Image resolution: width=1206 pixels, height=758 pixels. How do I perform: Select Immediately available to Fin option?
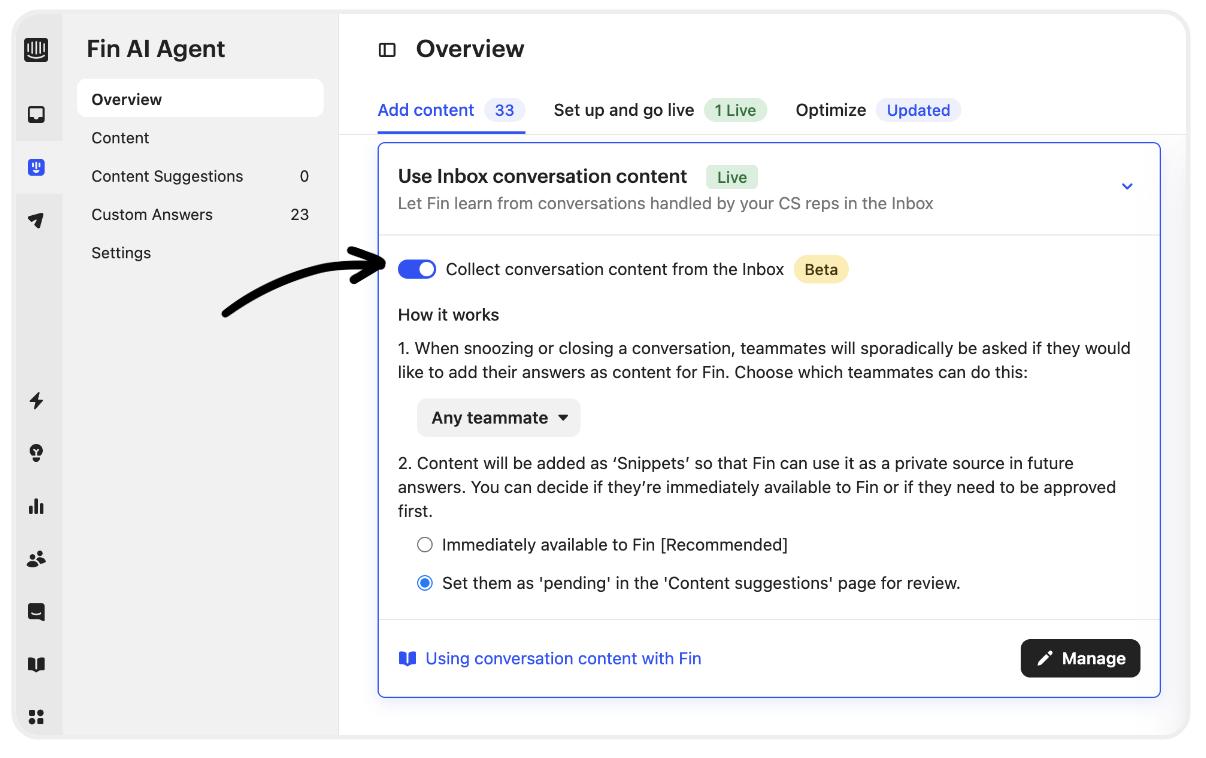tap(425, 545)
